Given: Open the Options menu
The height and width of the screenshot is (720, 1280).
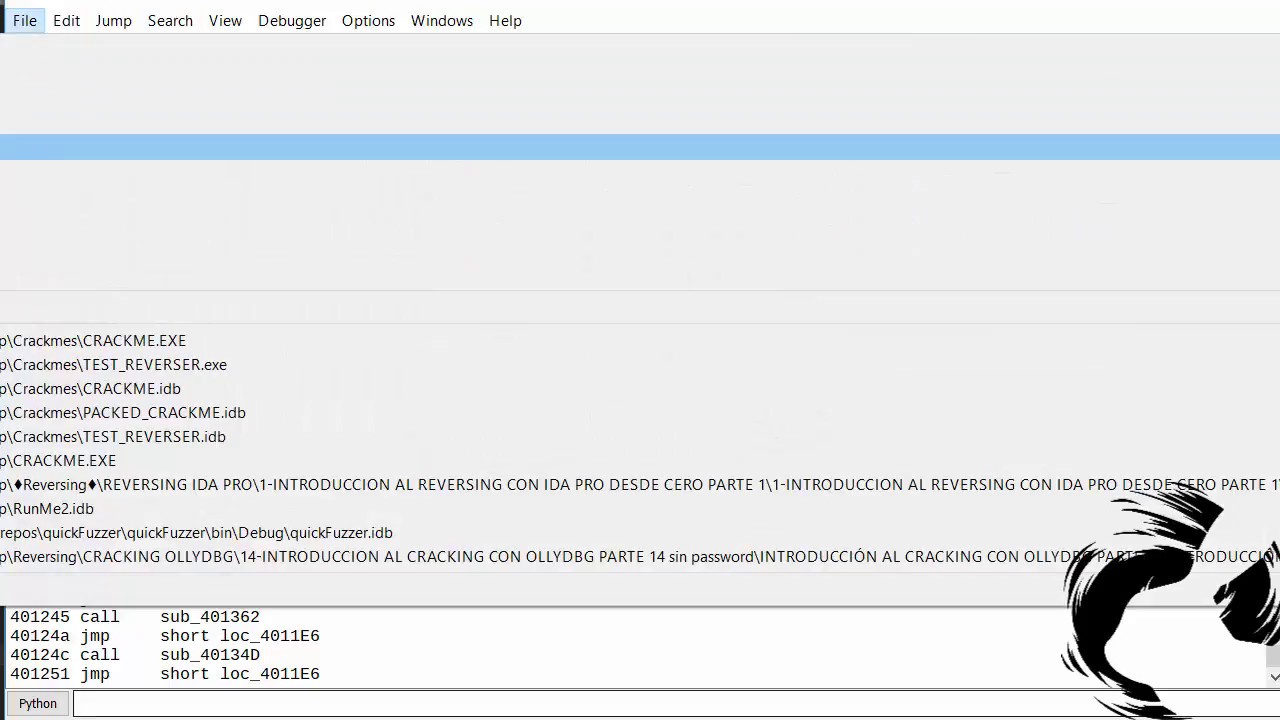Looking at the screenshot, I should coord(368,20).
